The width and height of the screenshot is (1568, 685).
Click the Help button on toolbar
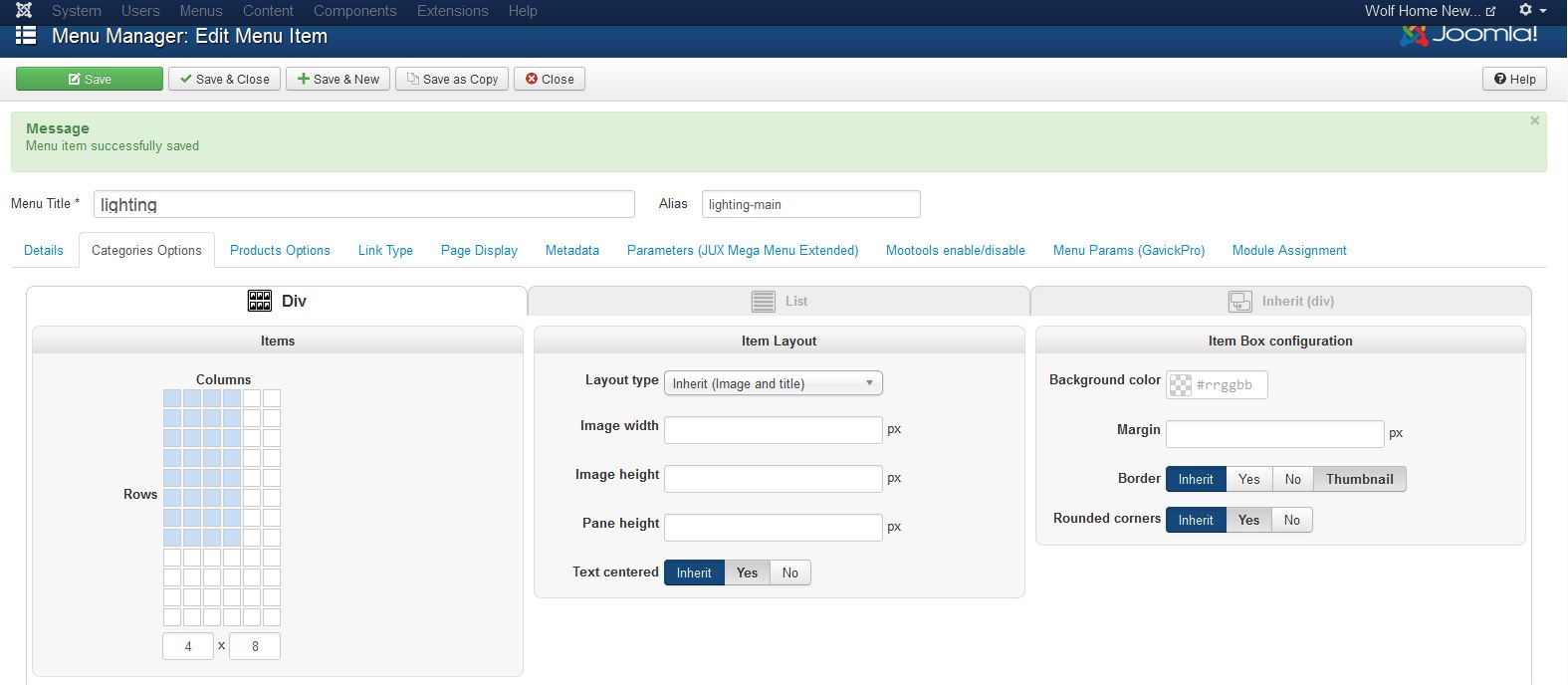point(1514,79)
